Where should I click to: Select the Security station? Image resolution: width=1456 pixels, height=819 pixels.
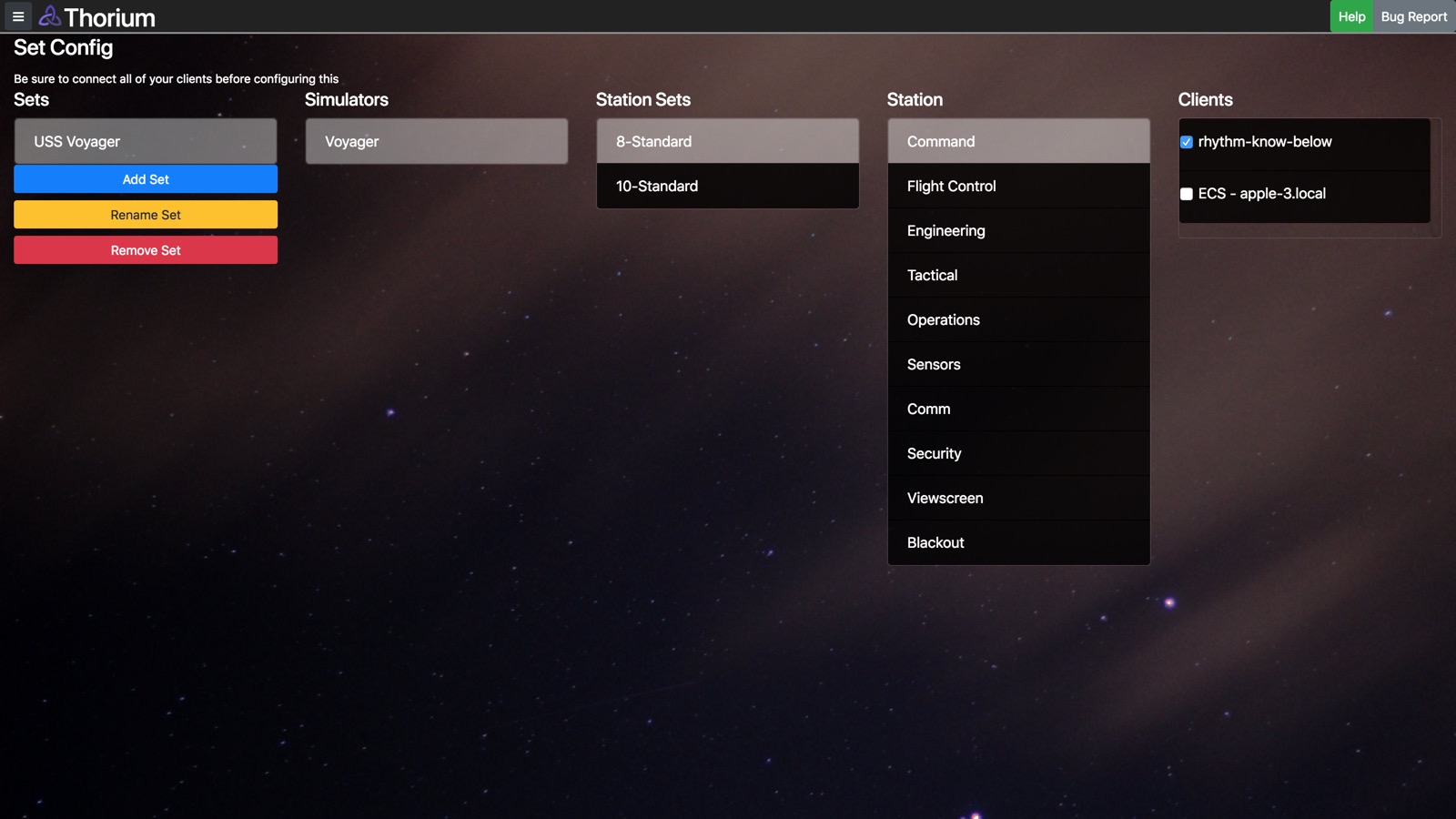click(x=1019, y=453)
